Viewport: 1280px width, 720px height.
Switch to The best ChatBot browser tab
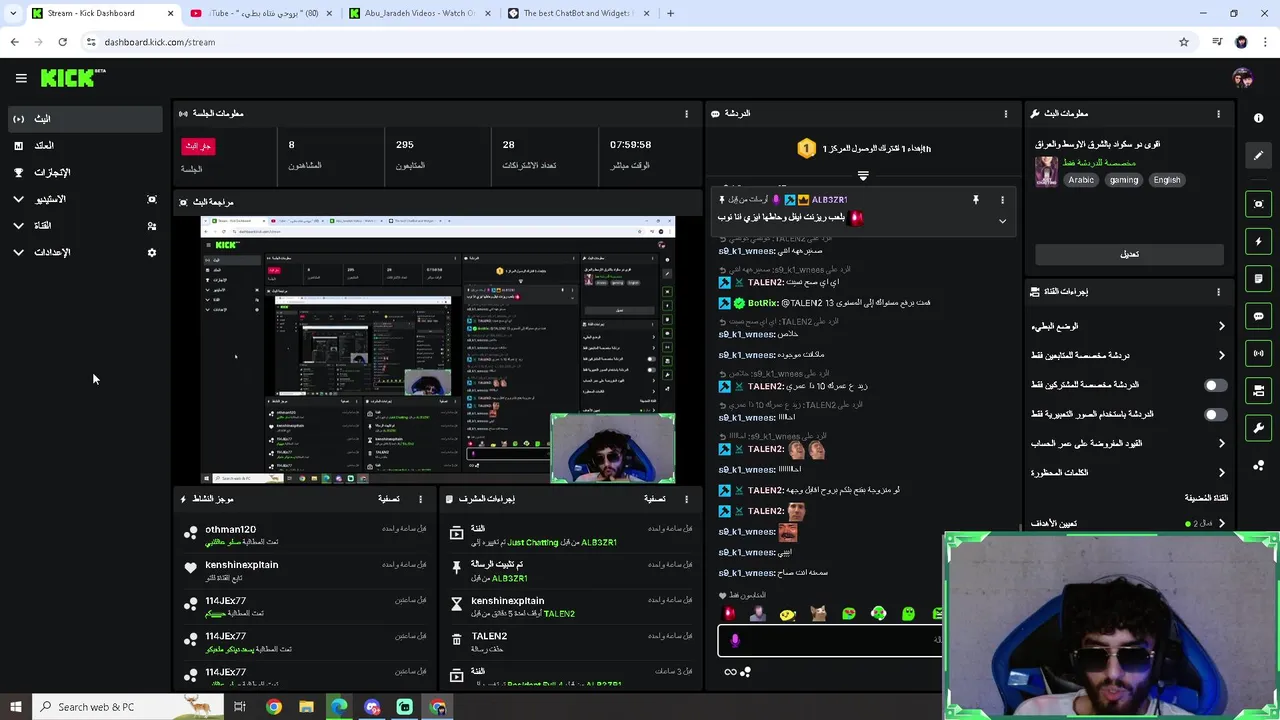(578, 13)
